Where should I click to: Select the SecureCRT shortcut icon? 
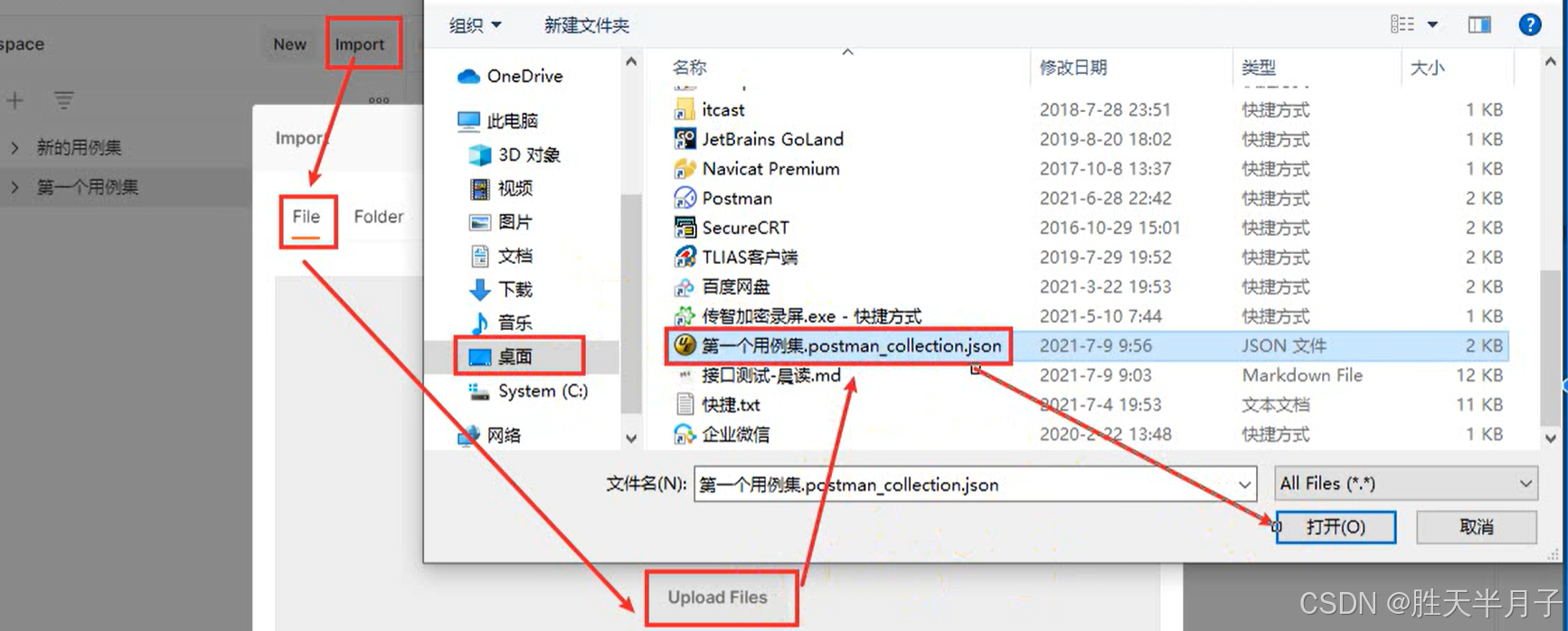[x=685, y=227]
